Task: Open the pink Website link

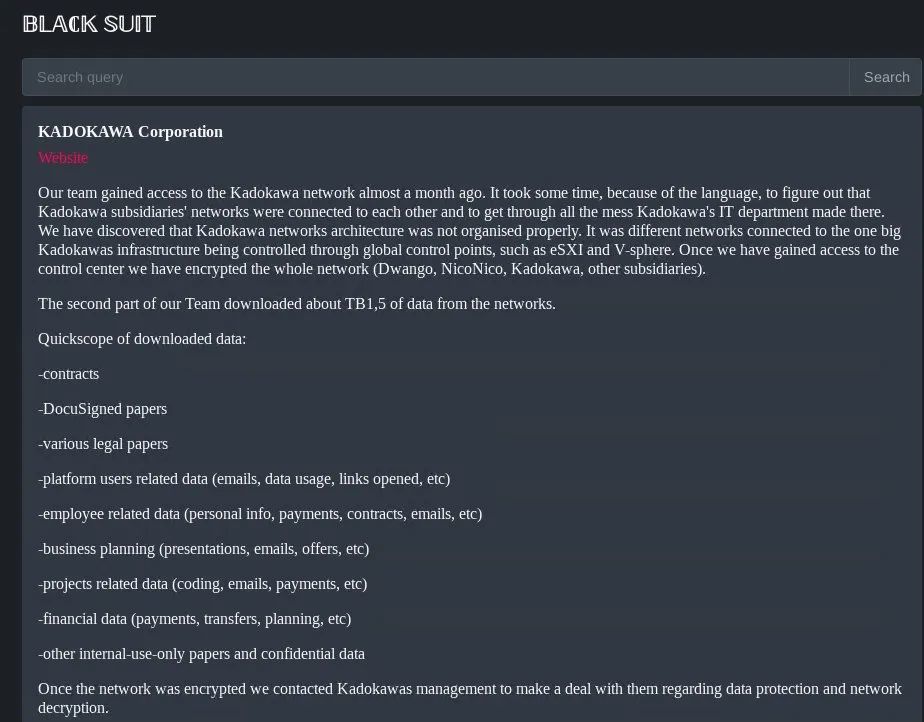Action: click(x=63, y=158)
